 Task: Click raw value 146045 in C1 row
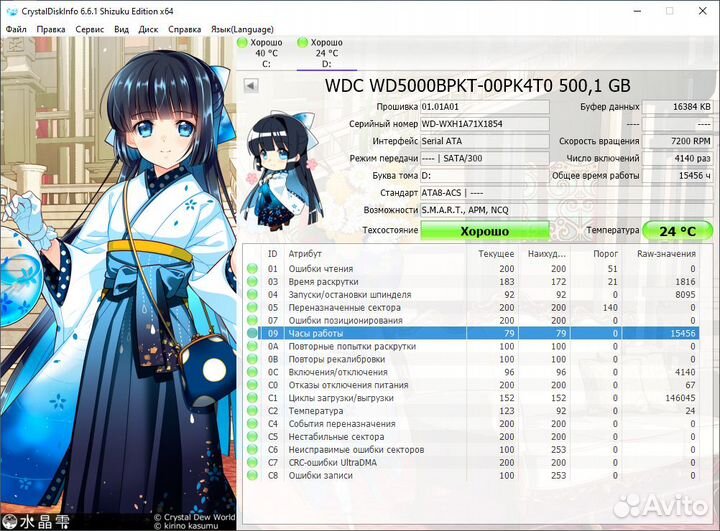click(680, 398)
